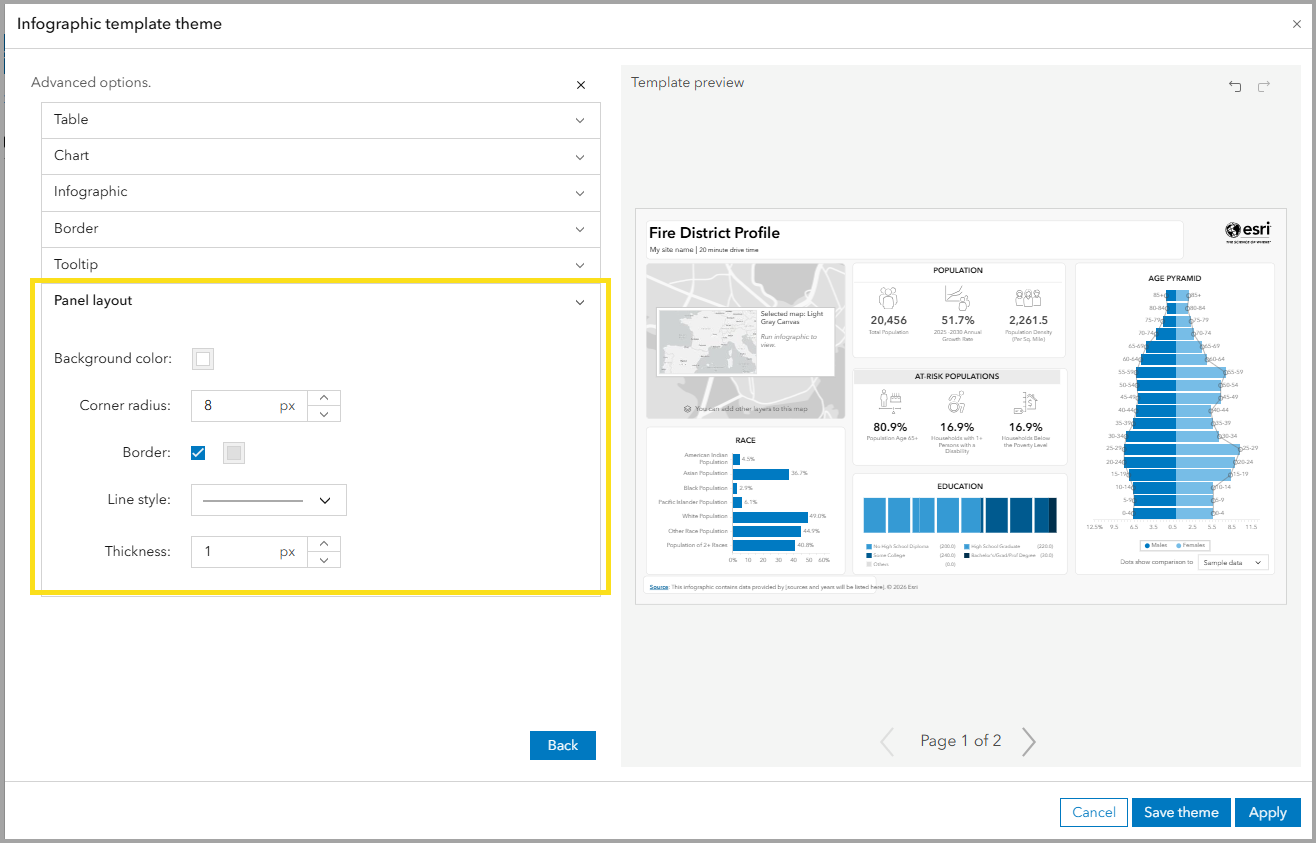
Task: Expand the Infographic options section
Action: click(x=320, y=192)
